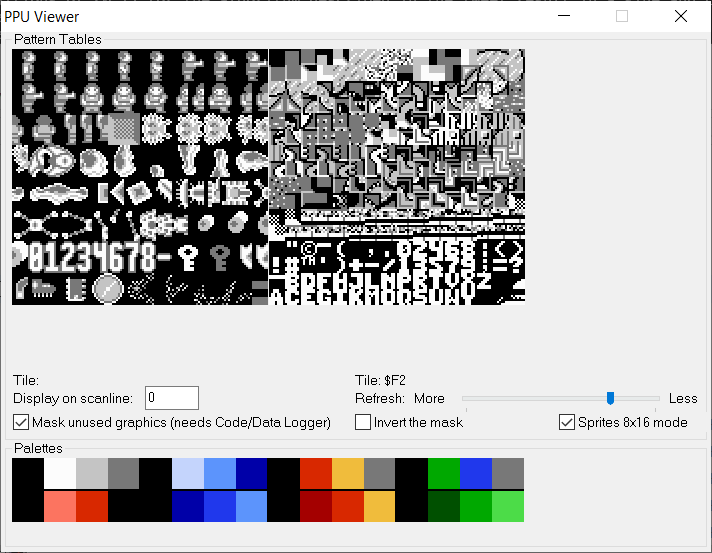Minimize the PPU Viewer window
712x553 pixels.
pos(563,16)
